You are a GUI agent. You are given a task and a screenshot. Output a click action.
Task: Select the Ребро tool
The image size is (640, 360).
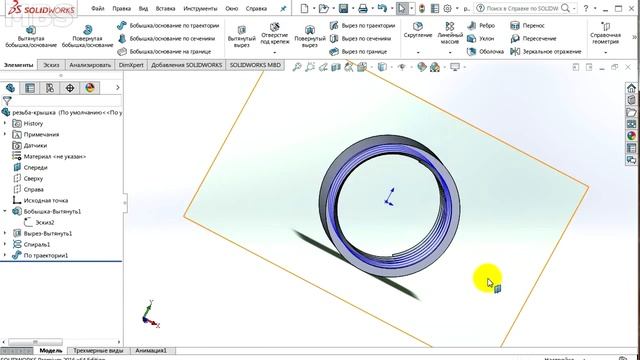[481, 25]
